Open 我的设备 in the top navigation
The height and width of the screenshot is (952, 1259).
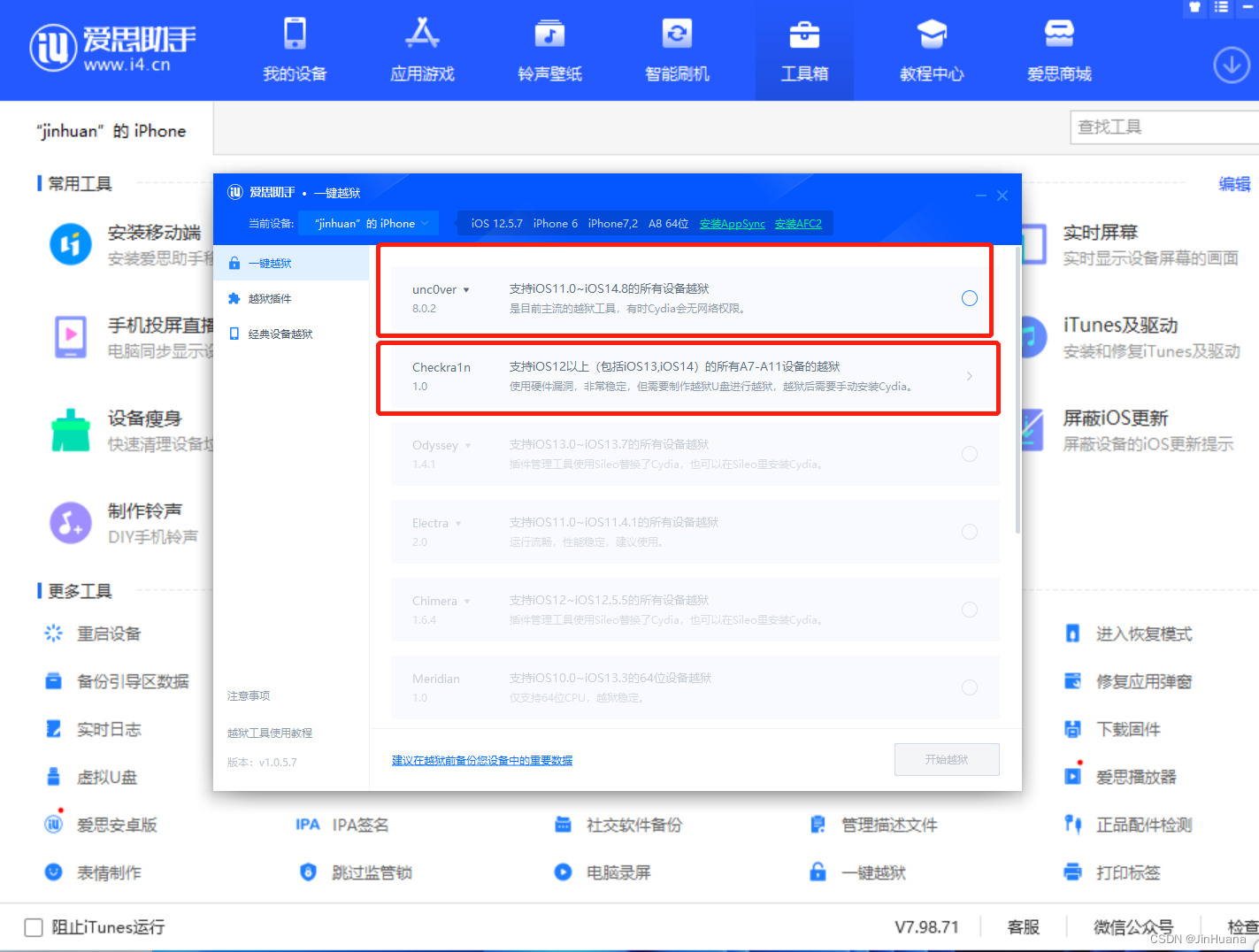point(295,50)
